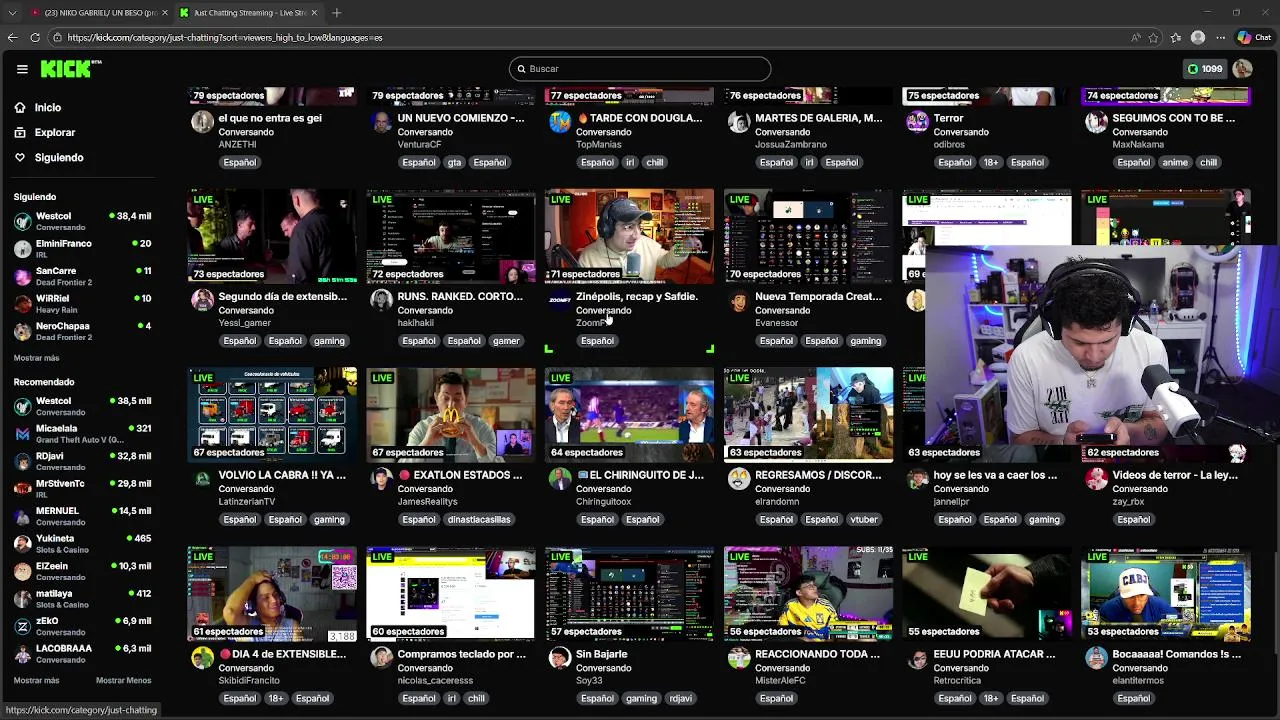Open LACOBRAAA recommended channel
This screenshot has width=1280, height=720.
pos(82,653)
